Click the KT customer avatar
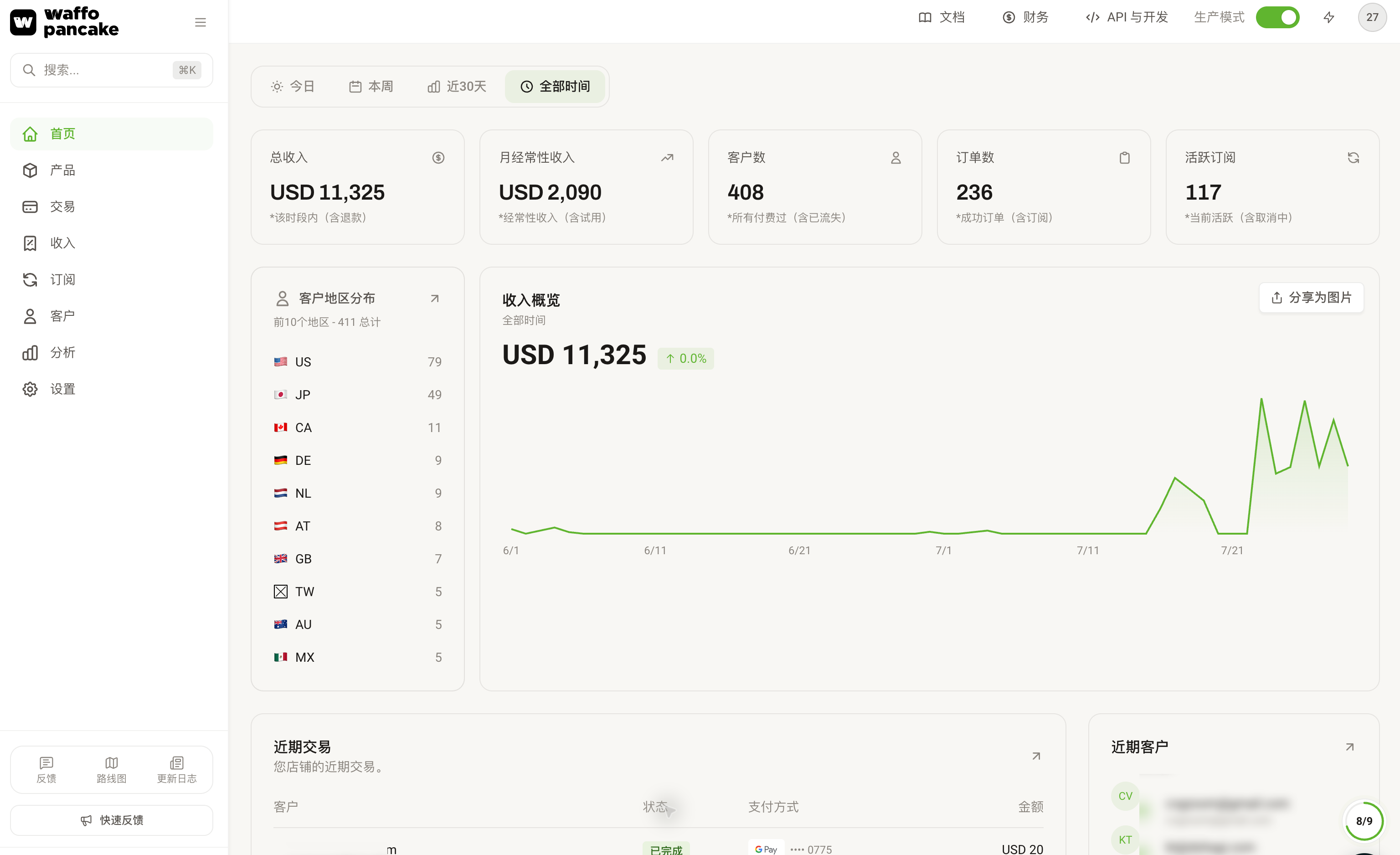 click(1125, 840)
